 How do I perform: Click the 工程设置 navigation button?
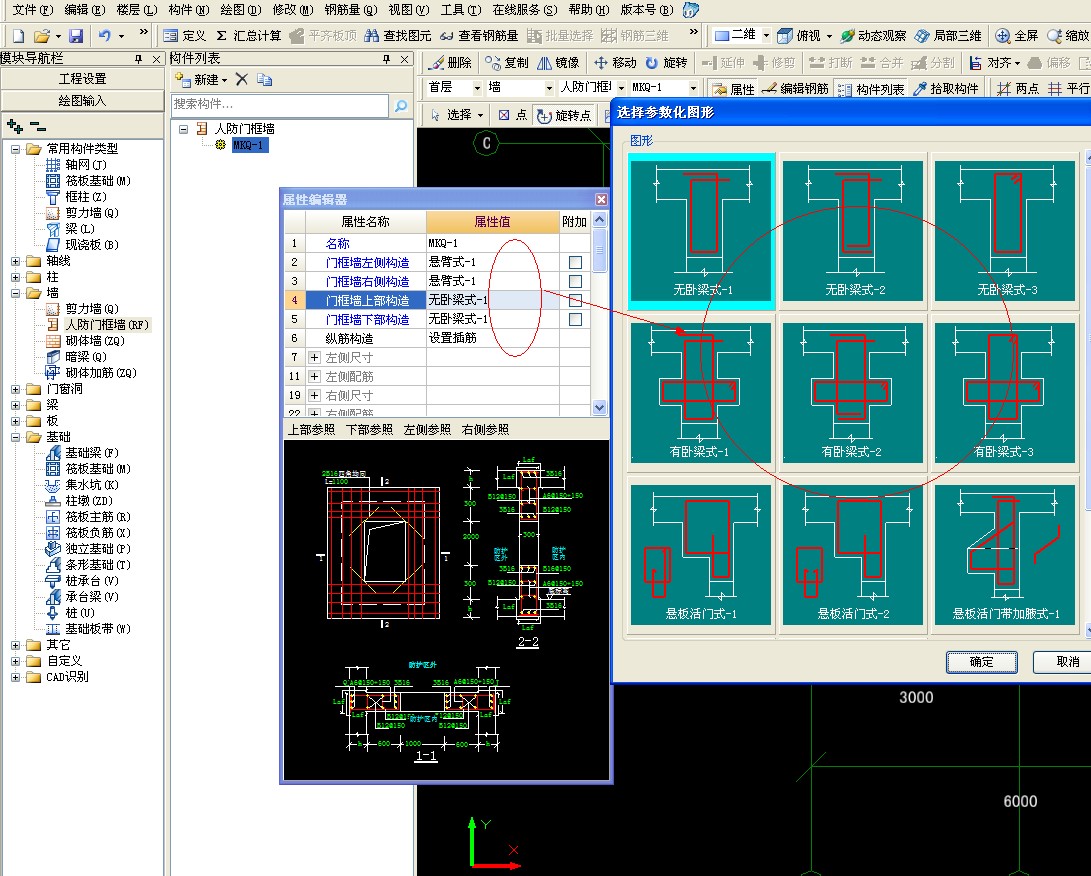point(82,79)
